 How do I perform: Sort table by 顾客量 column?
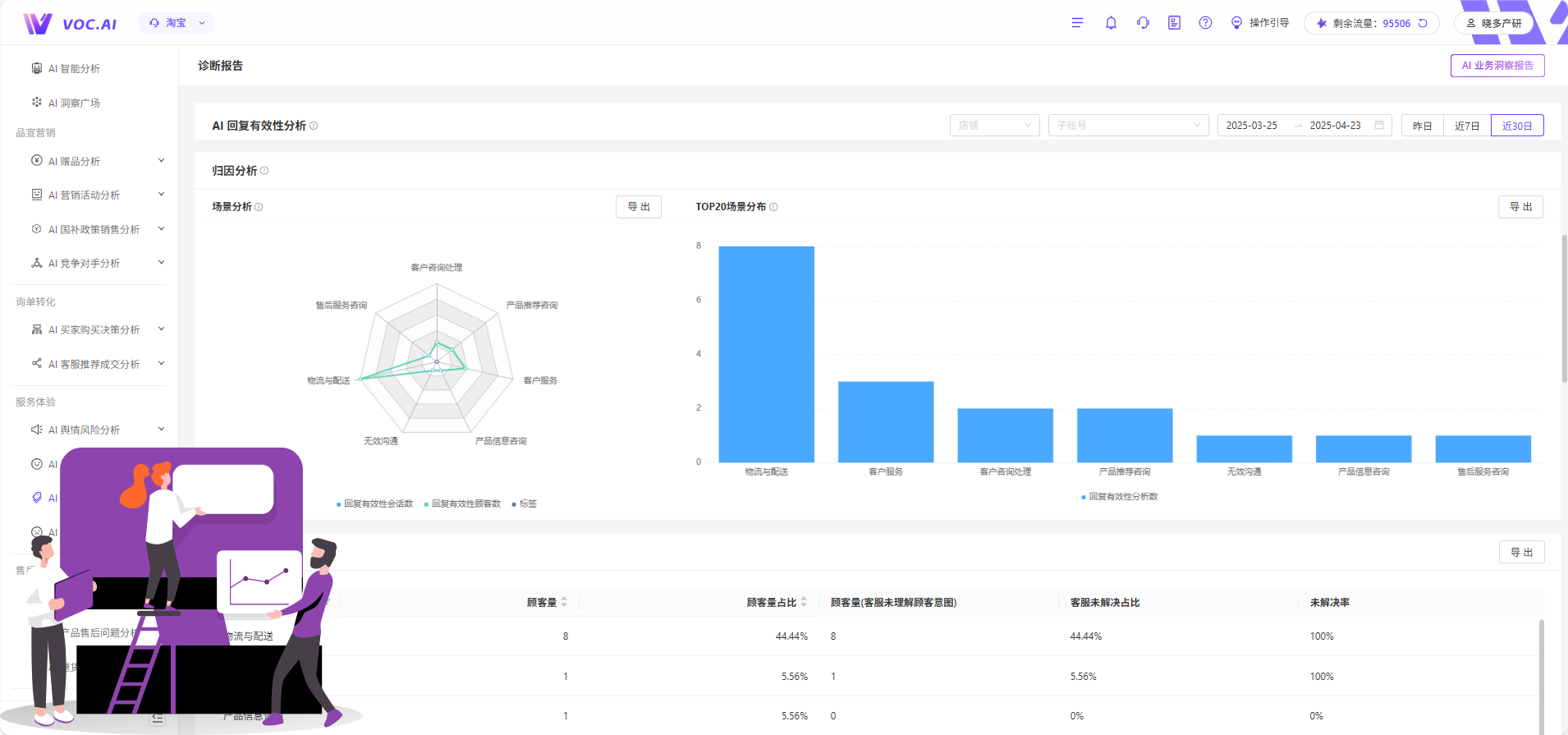(x=563, y=603)
